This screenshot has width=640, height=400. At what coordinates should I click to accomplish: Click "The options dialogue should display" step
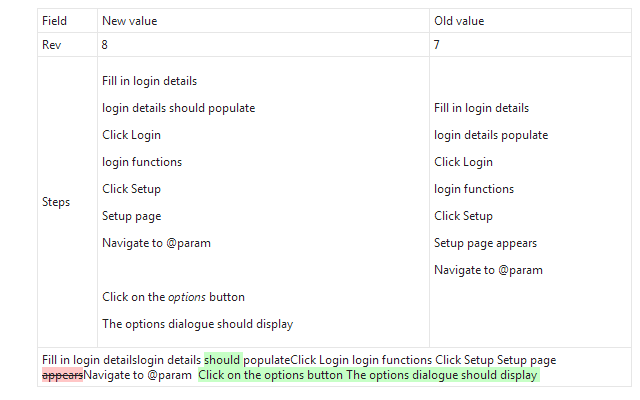click(x=197, y=324)
